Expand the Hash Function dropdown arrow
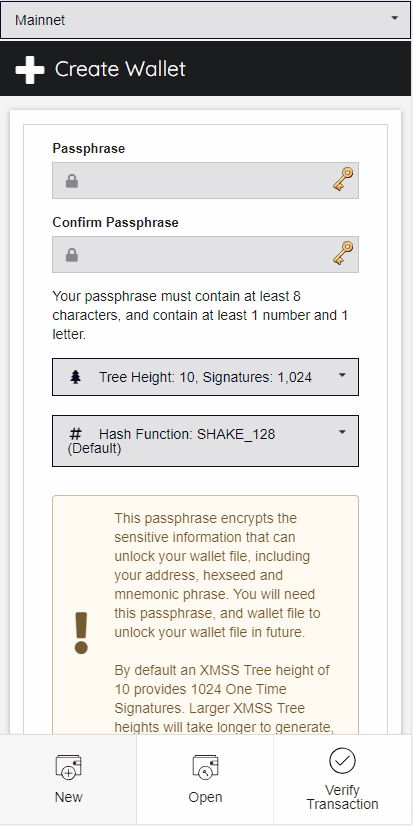Image resolution: width=413 pixels, height=826 pixels. (x=342, y=432)
